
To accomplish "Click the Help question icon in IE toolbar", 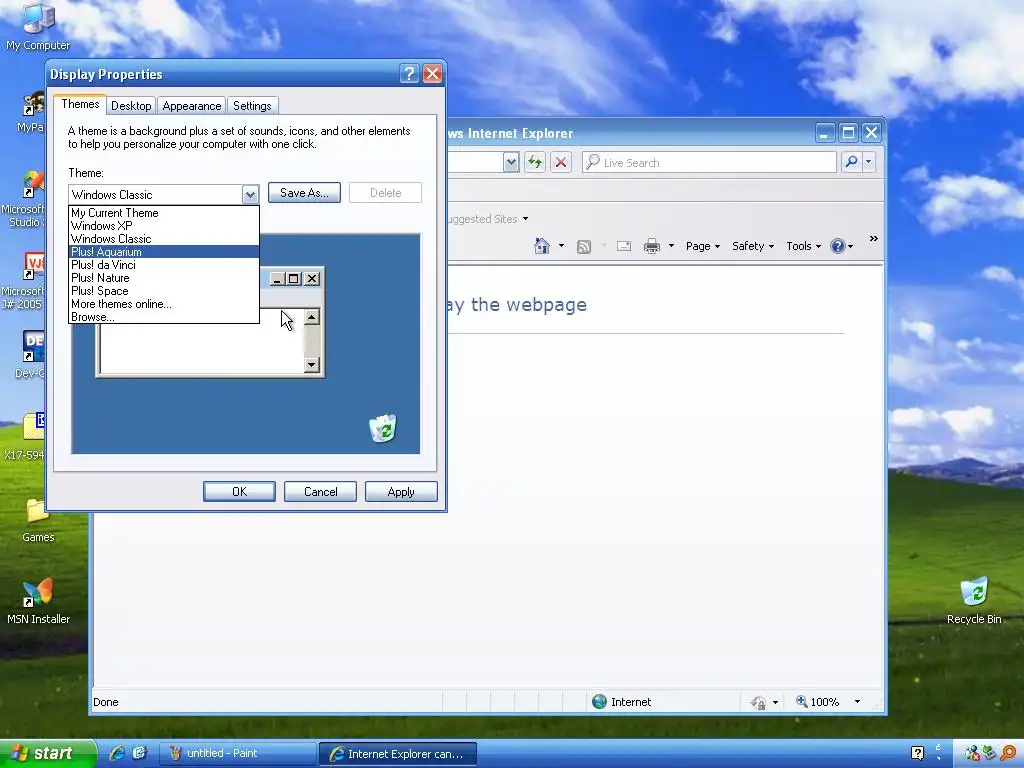I will click(x=837, y=246).
